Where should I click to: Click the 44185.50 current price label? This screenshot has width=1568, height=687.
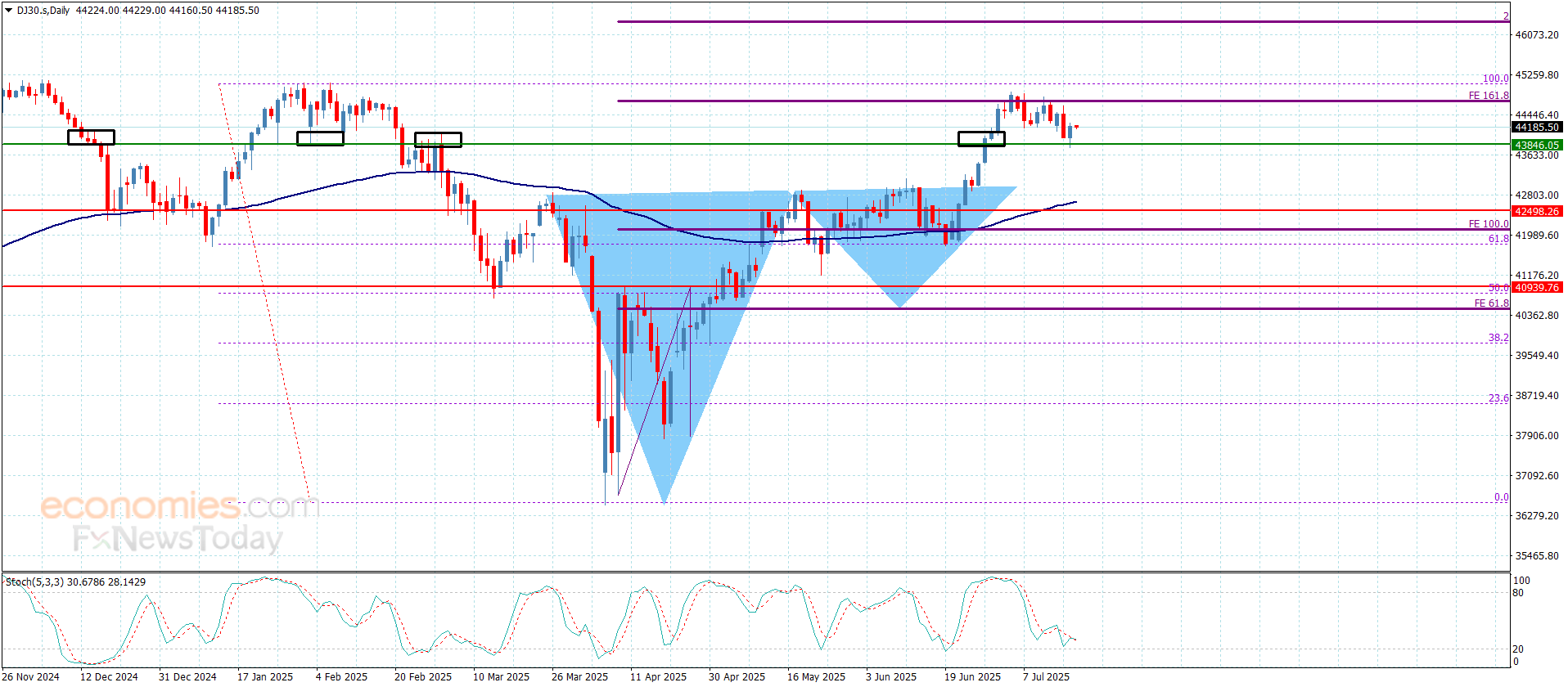point(1536,128)
